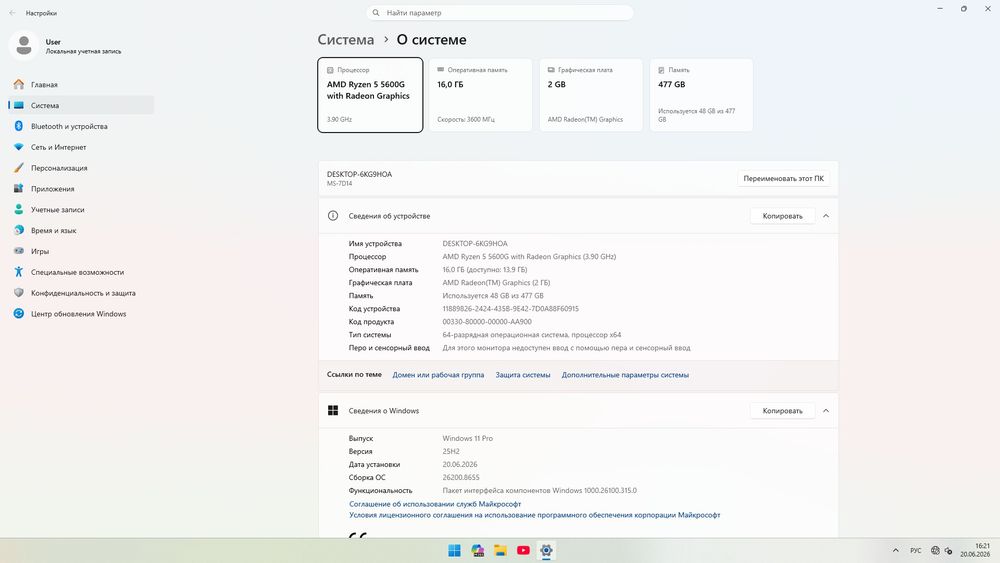
Task: Click the Код продукта value 00330-80000-00000-AA900
Action: [487, 321]
